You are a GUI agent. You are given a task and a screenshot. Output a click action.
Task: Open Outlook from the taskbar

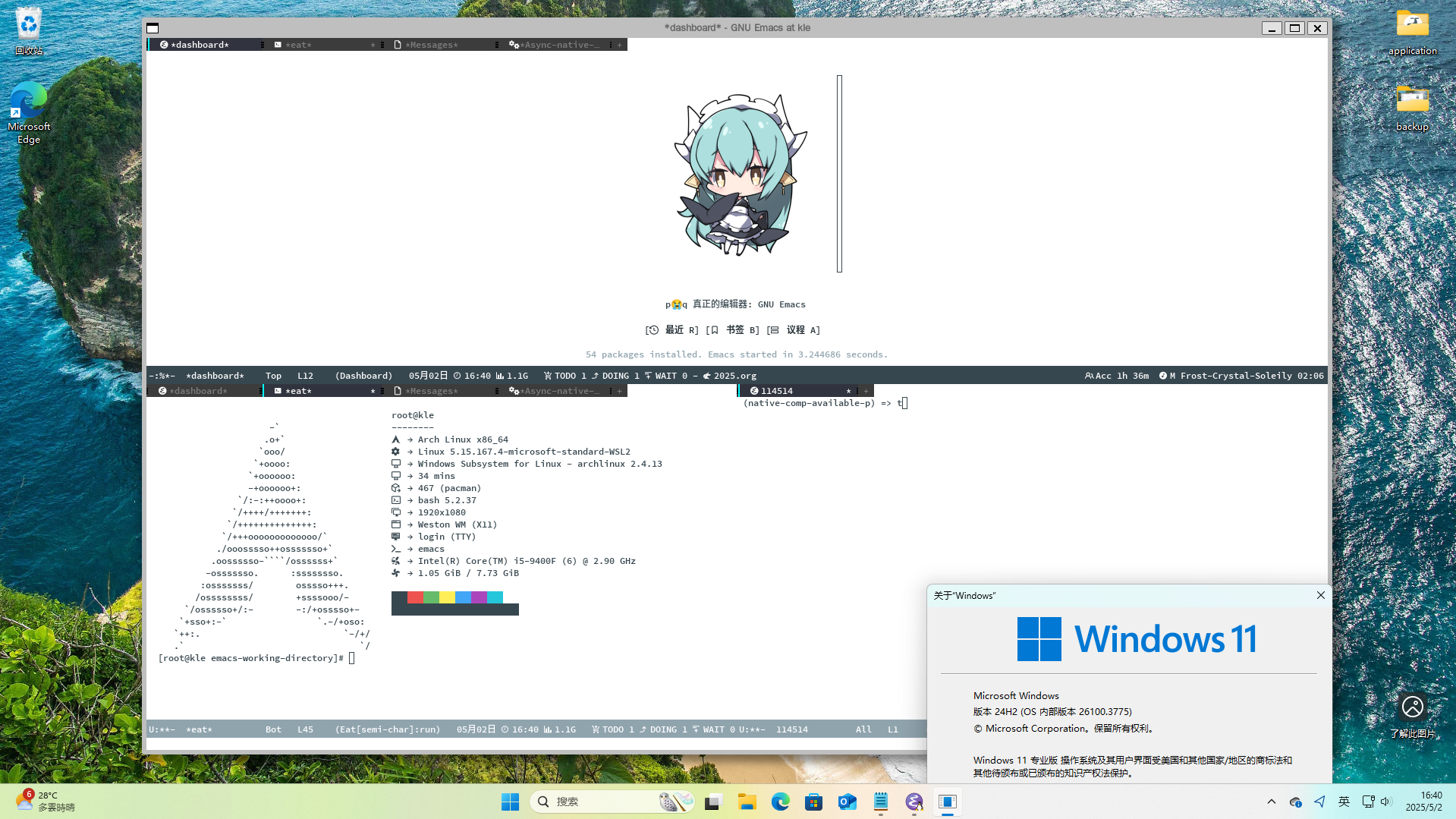(x=847, y=802)
